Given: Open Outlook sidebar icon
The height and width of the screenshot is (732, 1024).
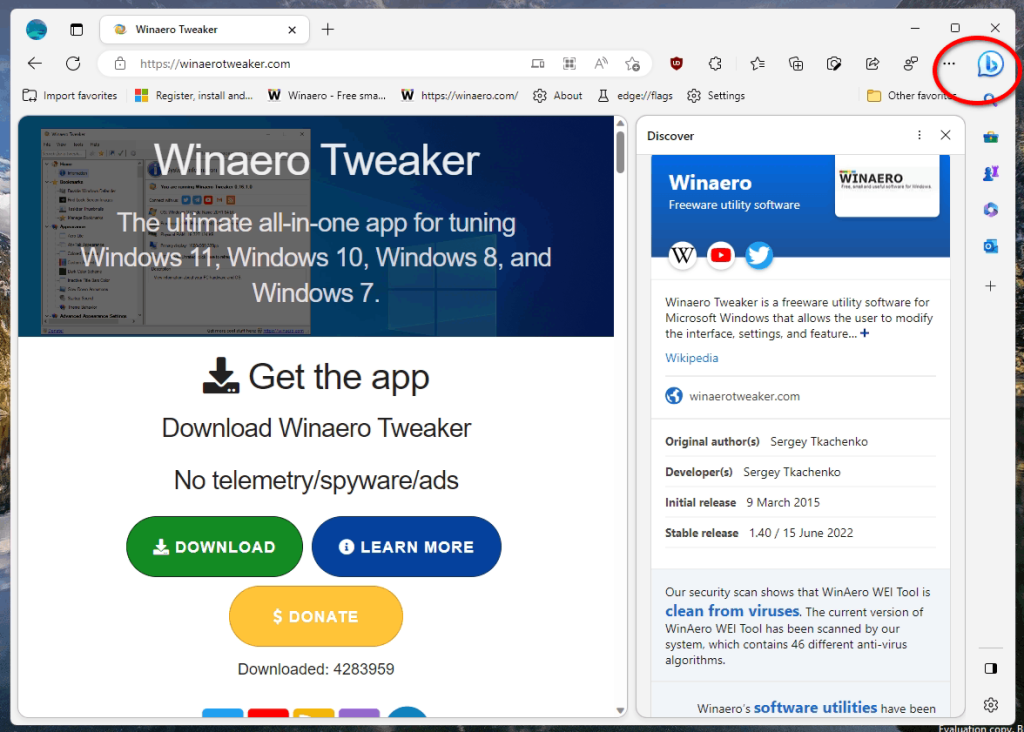Looking at the screenshot, I should pyautogui.click(x=991, y=246).
